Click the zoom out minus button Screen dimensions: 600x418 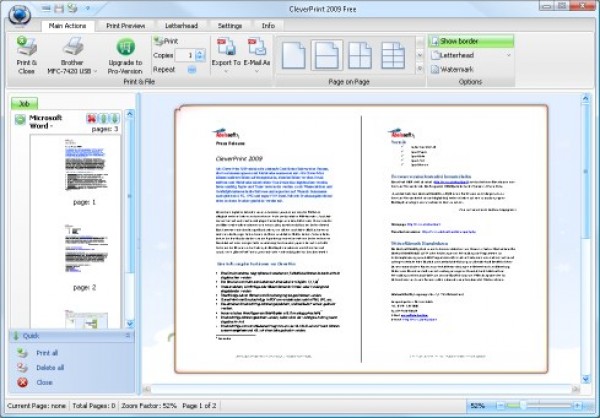tap(501, 406)
